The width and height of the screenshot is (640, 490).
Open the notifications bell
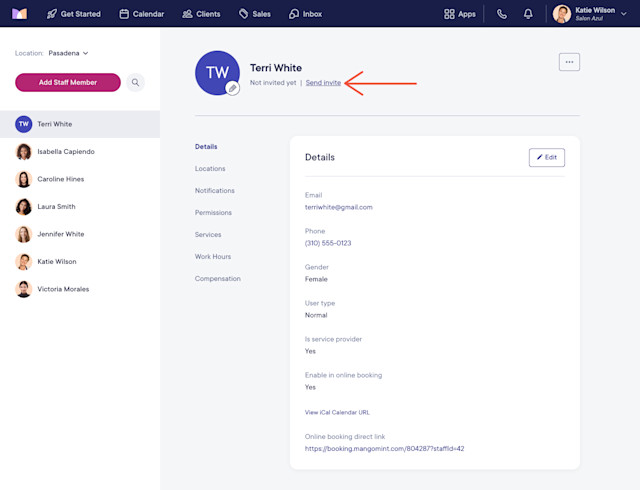tap(528, 14)
